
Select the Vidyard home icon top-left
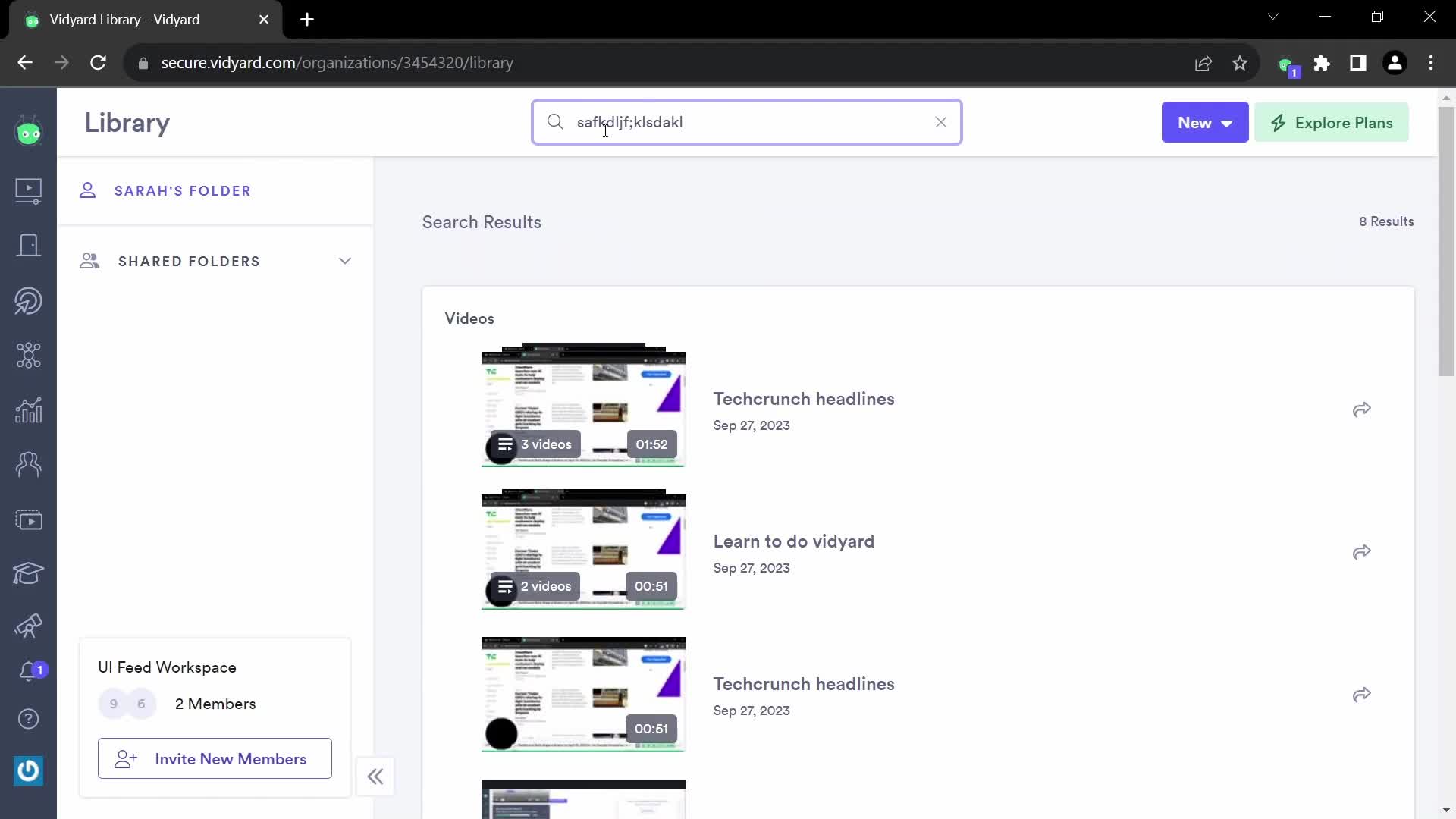coord(28,131)
